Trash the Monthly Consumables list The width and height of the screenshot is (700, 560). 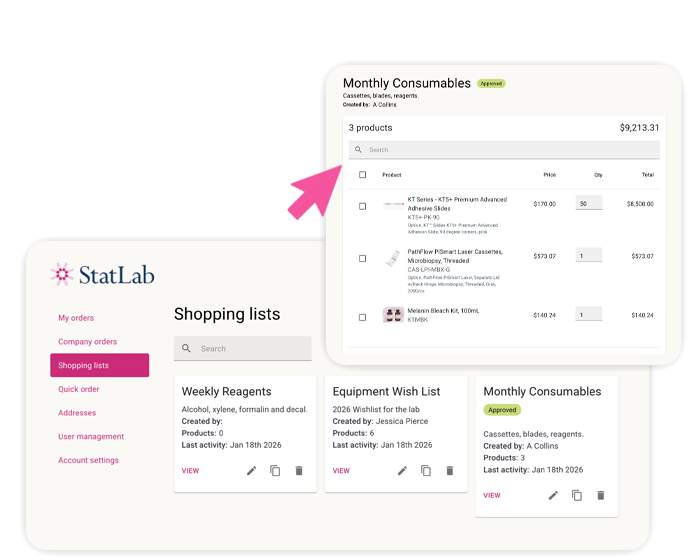[601, 495]
